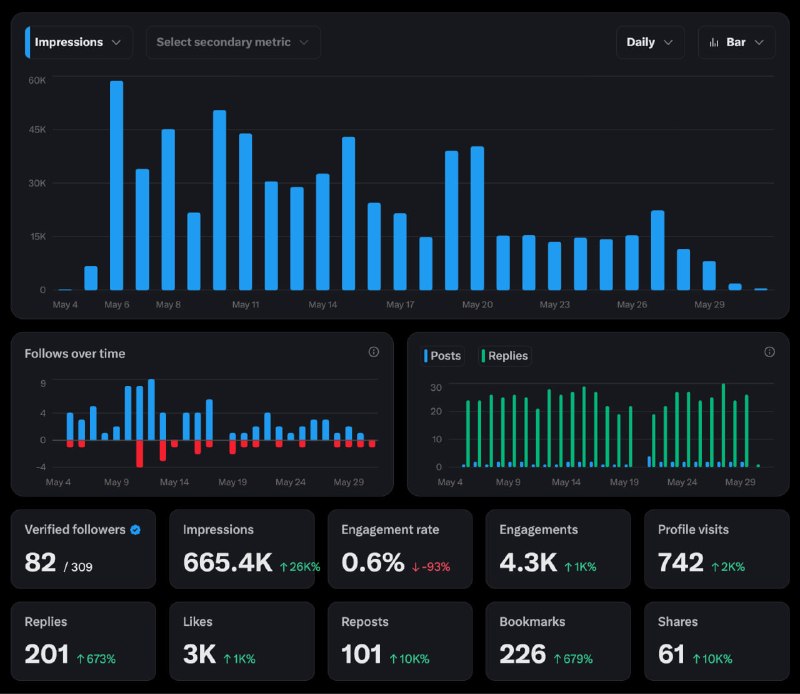The height and width of the screenshot is (694, 800).
Task: Click the info icon on Posts and Replies chart
Action: point(769,352)
